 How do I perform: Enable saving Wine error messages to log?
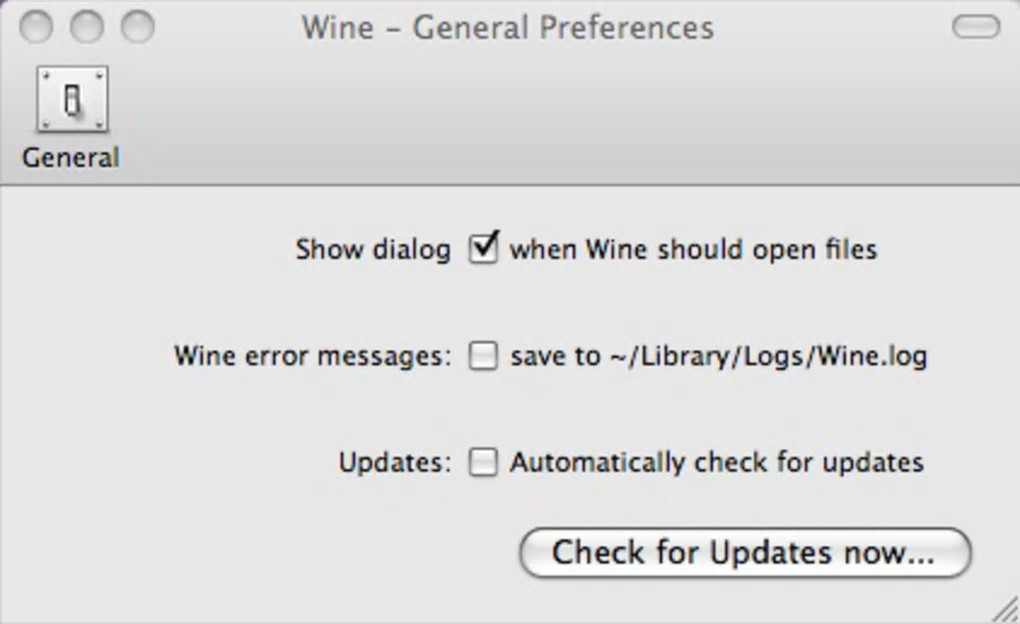point(484,355)
